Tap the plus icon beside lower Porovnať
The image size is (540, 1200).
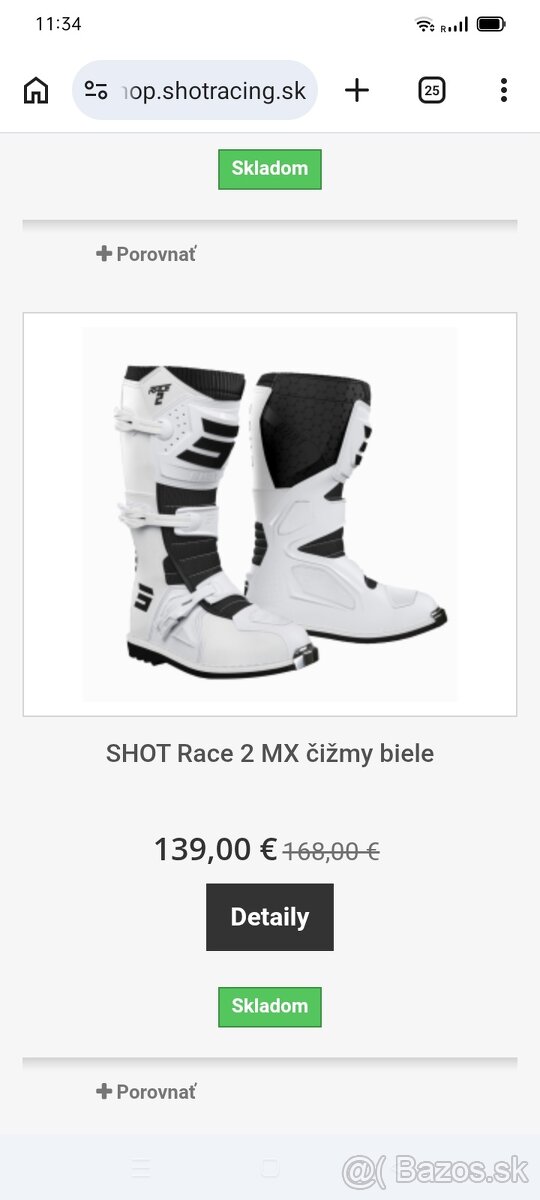pos(104,1092)
